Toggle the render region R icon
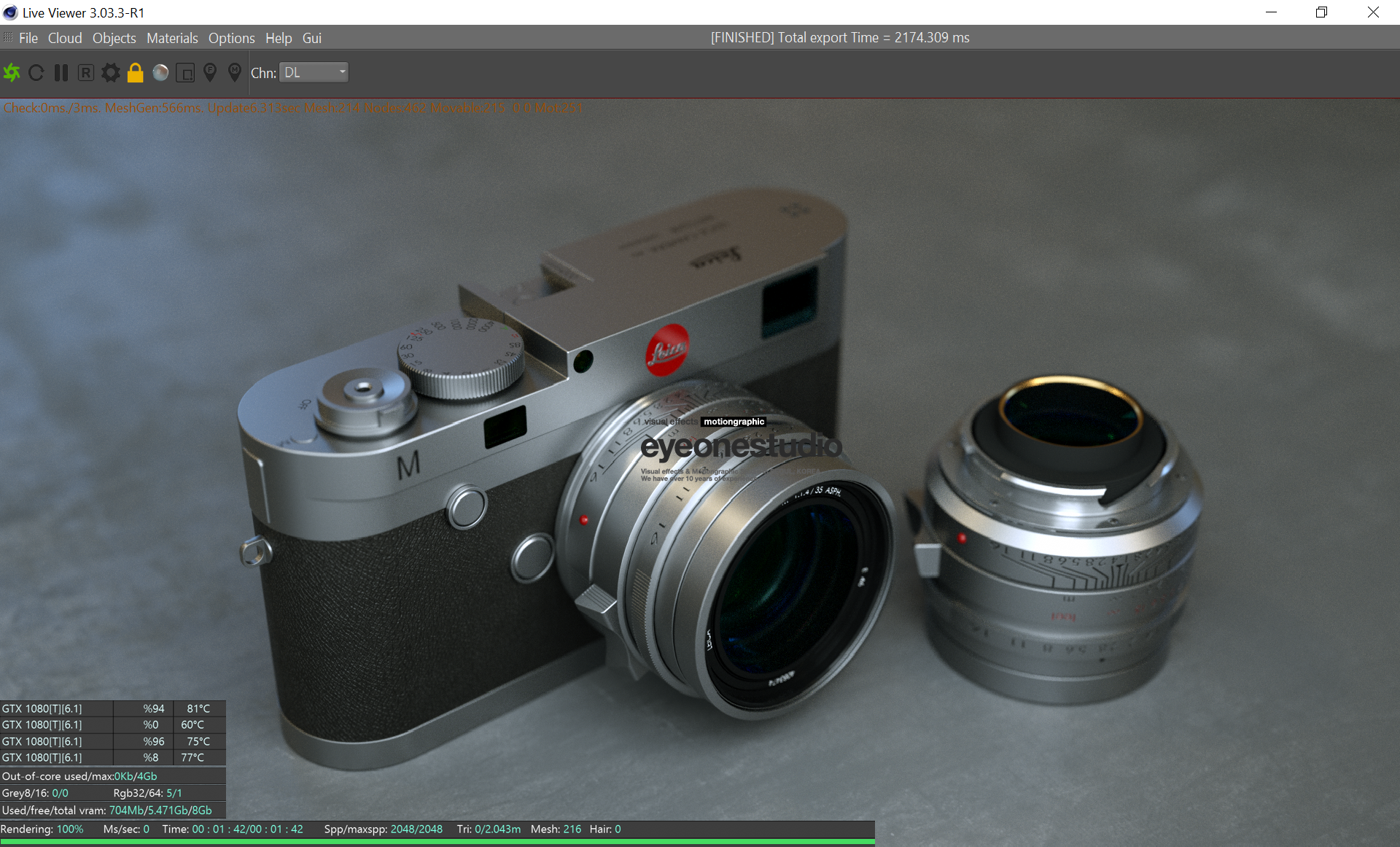Viewport: 1400px width, 847px height. (85, 72)
